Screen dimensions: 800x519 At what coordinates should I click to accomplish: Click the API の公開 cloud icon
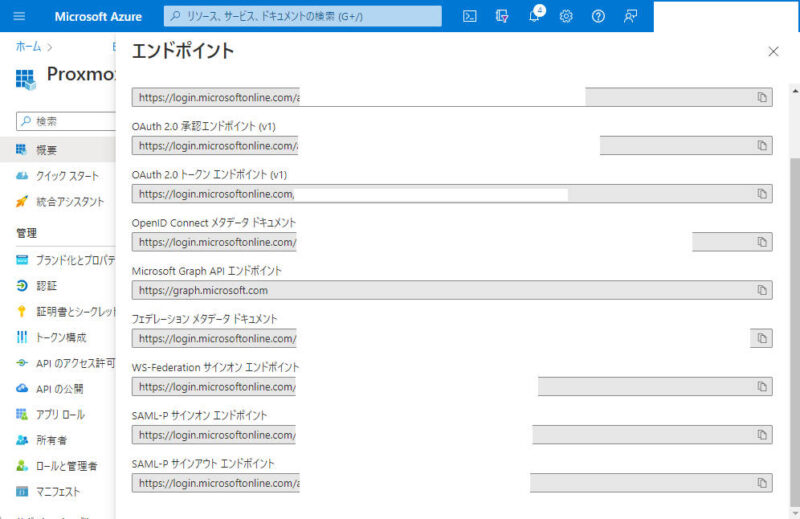21,388
